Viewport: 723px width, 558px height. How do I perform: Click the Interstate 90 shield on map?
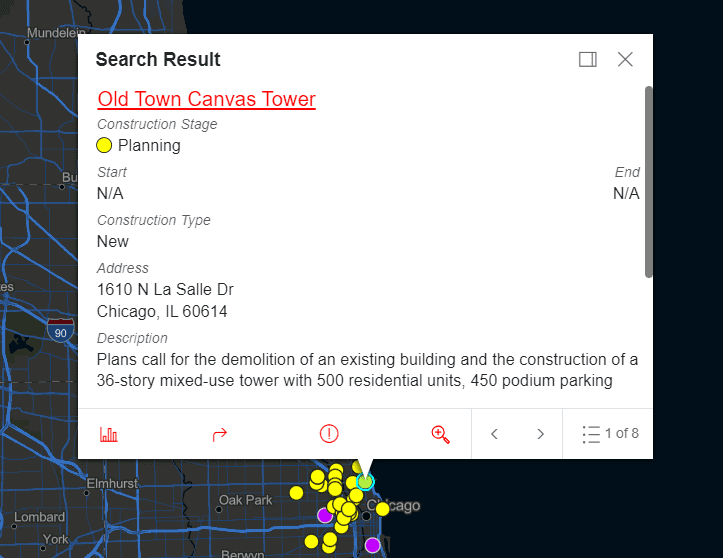[x=59, y=330]
